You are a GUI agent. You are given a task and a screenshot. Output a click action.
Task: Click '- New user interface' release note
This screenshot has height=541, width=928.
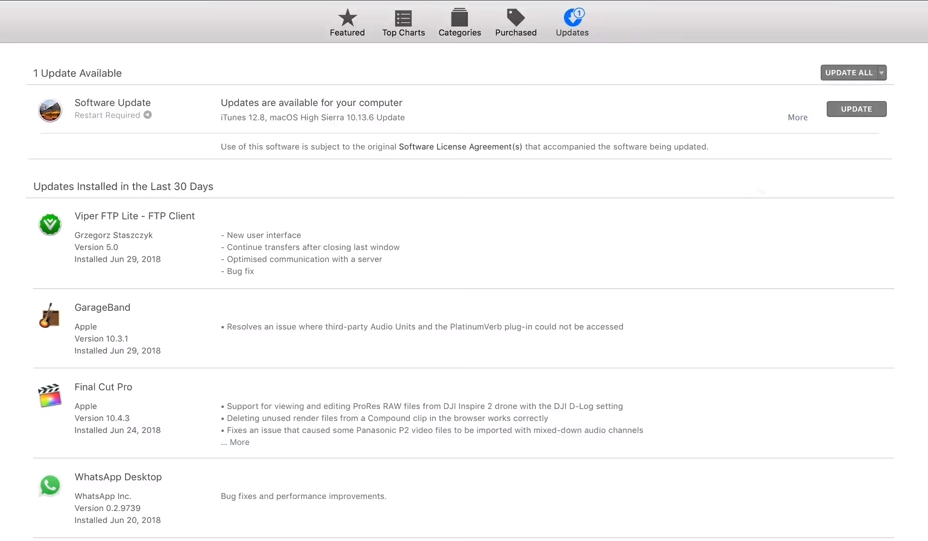coord(261,235)
